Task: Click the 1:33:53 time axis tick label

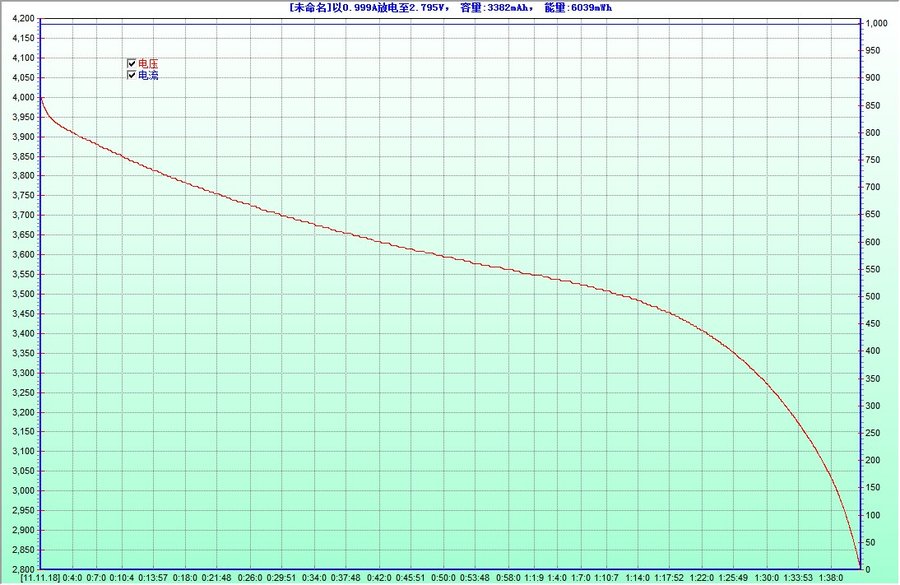Action: tap(797, 578)
